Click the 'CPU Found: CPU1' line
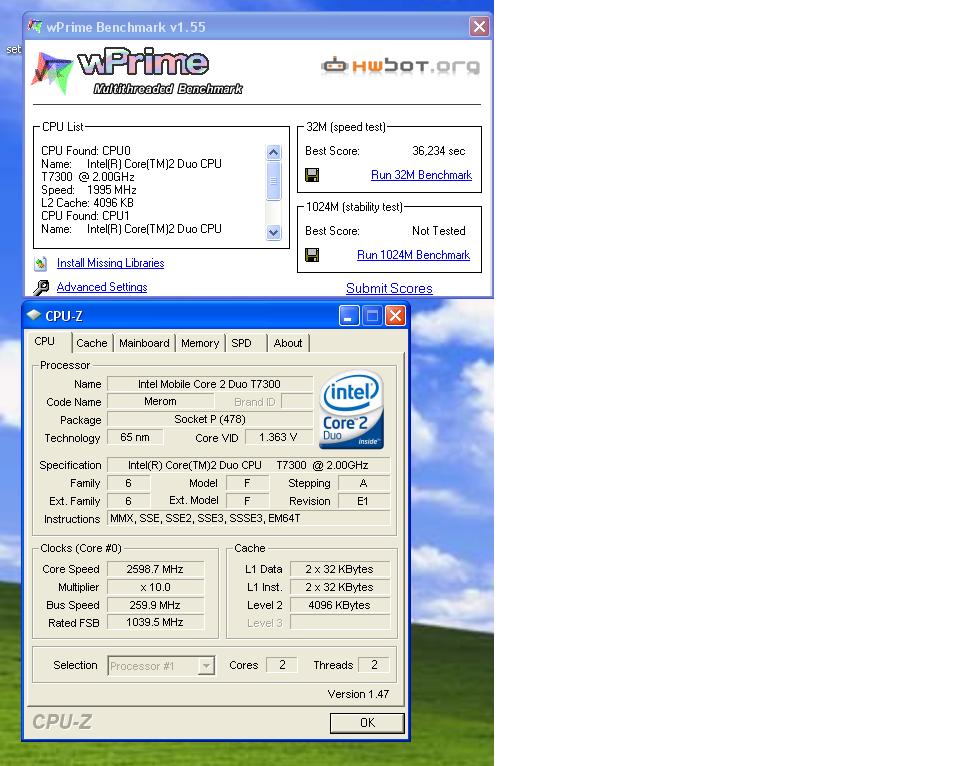 tap(85, 216)
